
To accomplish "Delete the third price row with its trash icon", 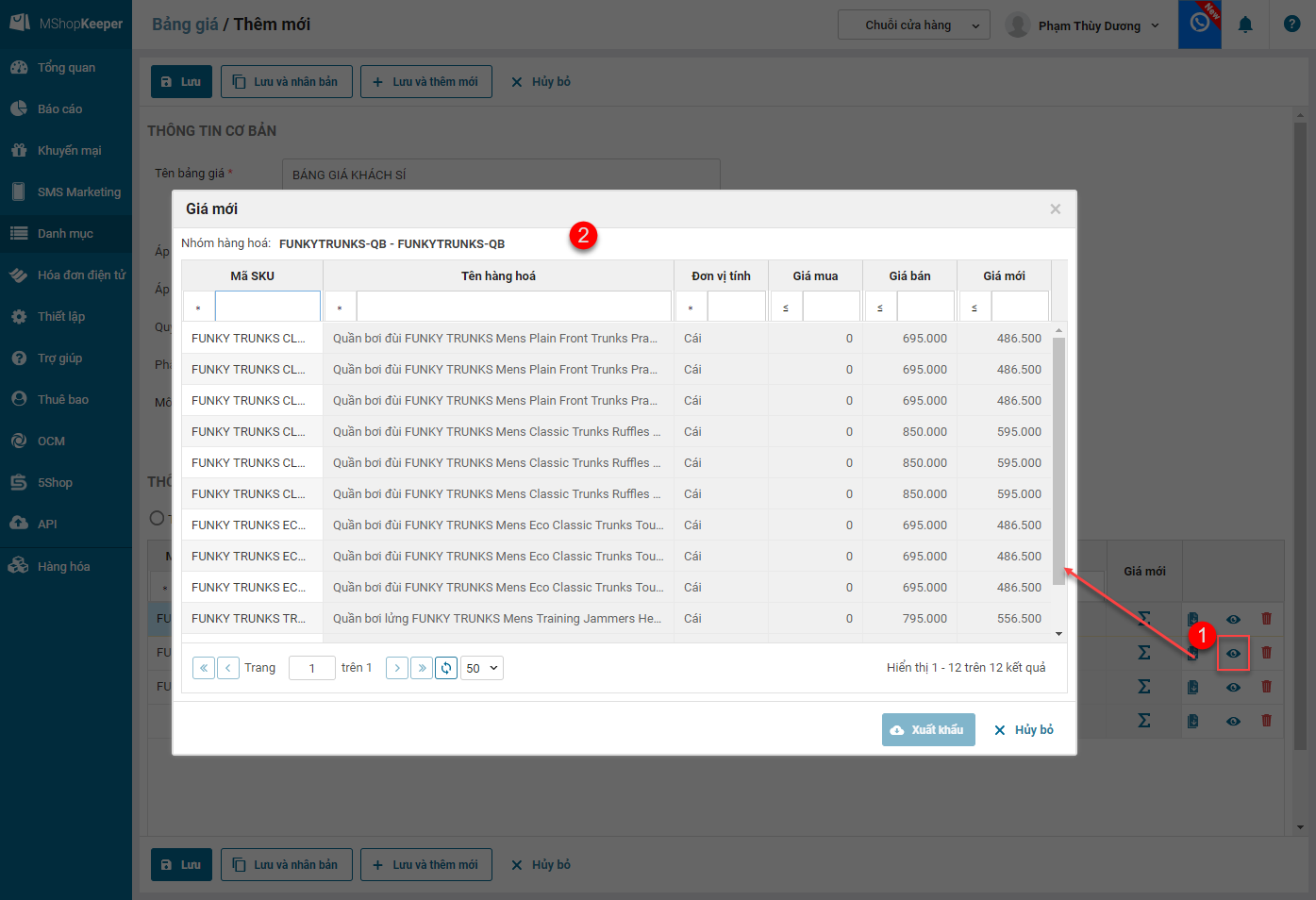I will point(1267,687).
